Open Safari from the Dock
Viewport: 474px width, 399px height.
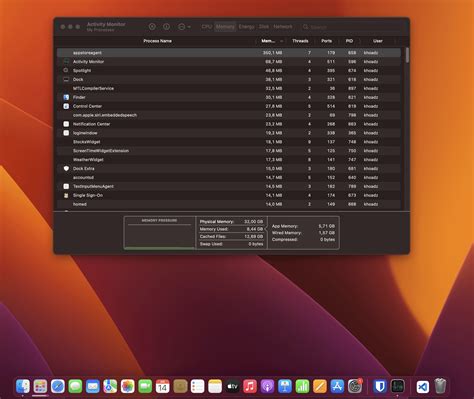point(58,386)
